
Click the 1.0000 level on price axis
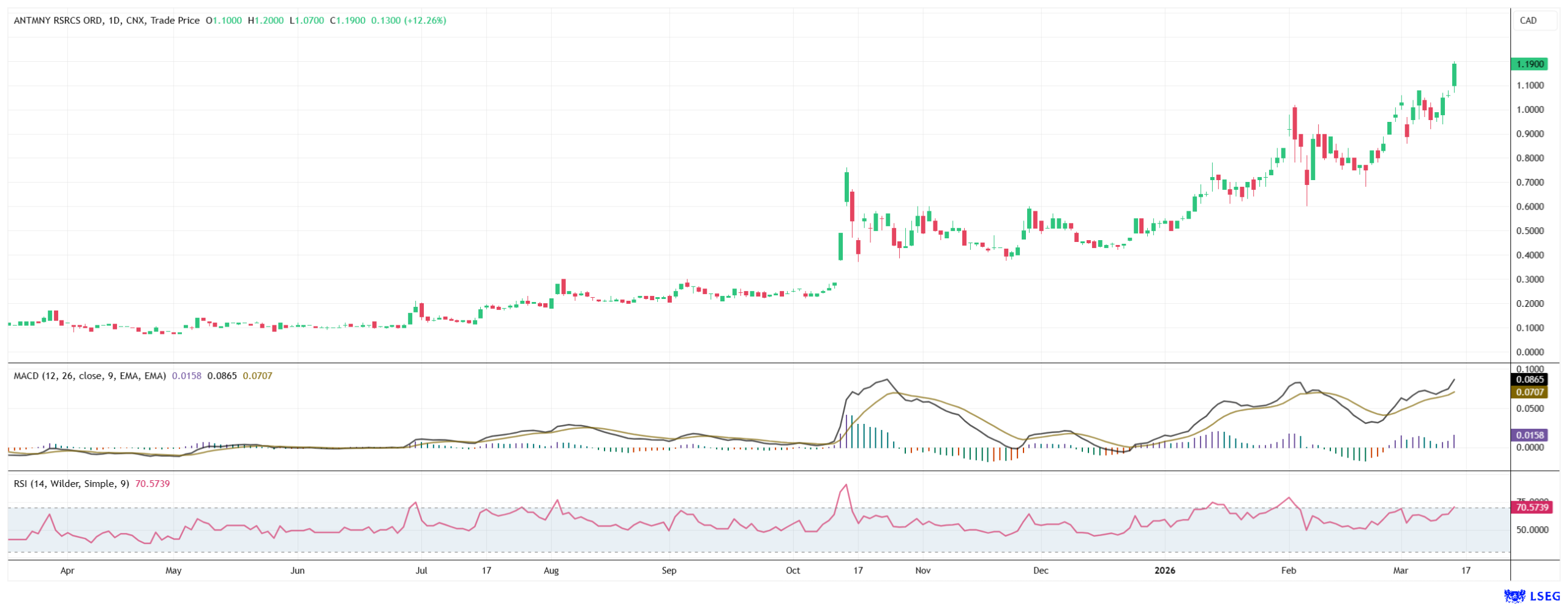point(1529,110)
